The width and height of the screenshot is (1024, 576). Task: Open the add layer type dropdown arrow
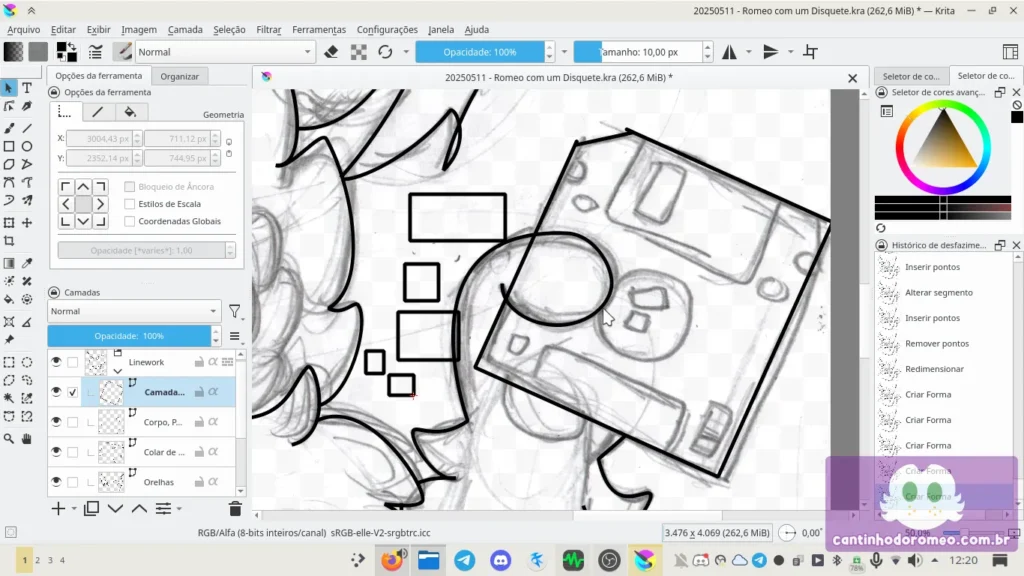point(74,509)
